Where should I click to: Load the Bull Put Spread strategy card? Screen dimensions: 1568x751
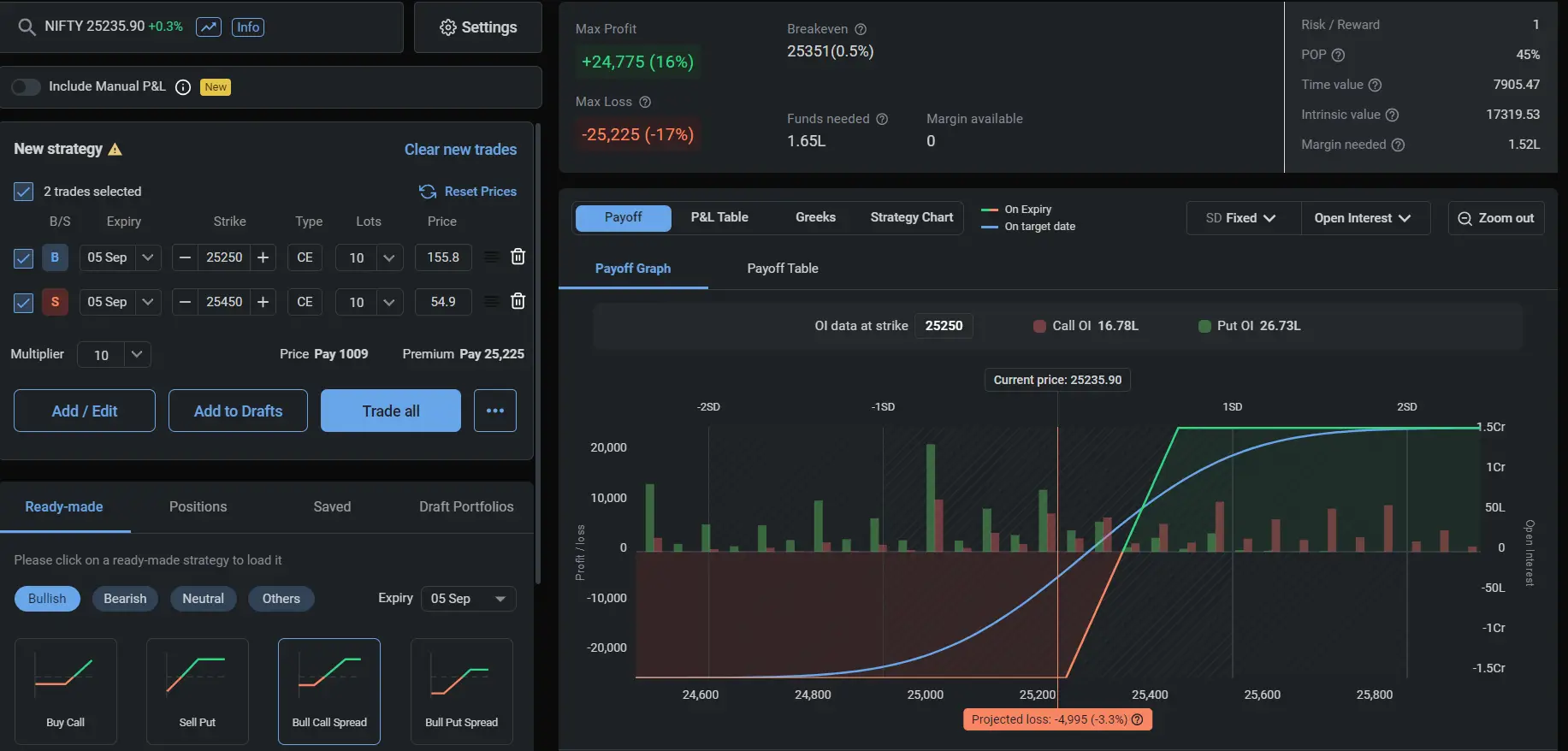pyautogui.click(x=462, y=691)
